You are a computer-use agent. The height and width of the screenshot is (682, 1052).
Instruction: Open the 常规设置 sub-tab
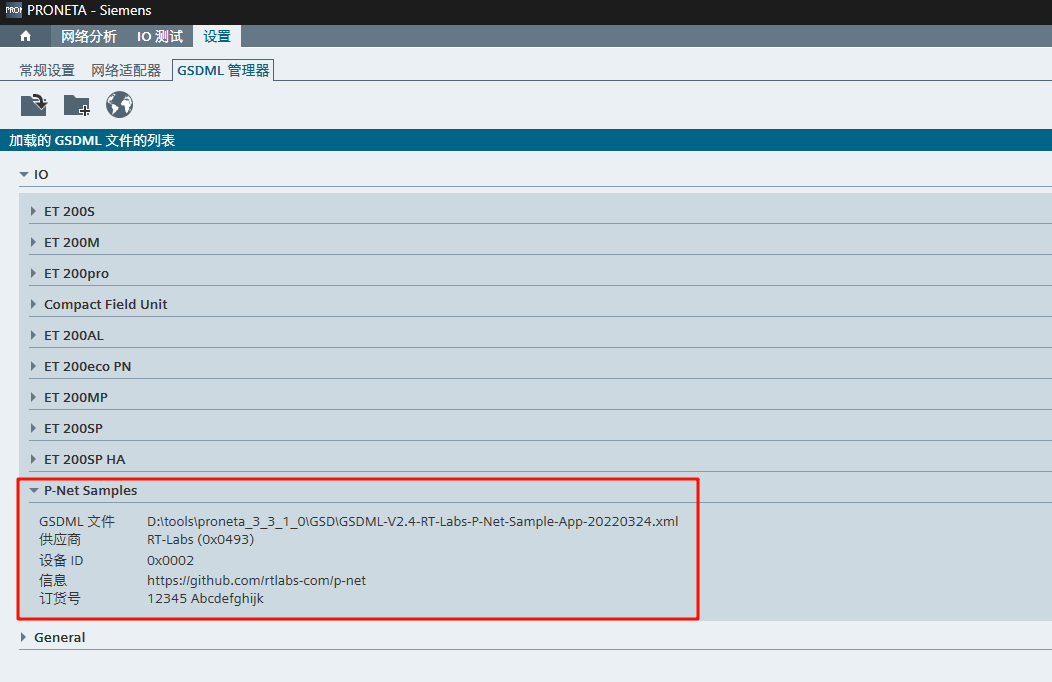click(47, 70)
